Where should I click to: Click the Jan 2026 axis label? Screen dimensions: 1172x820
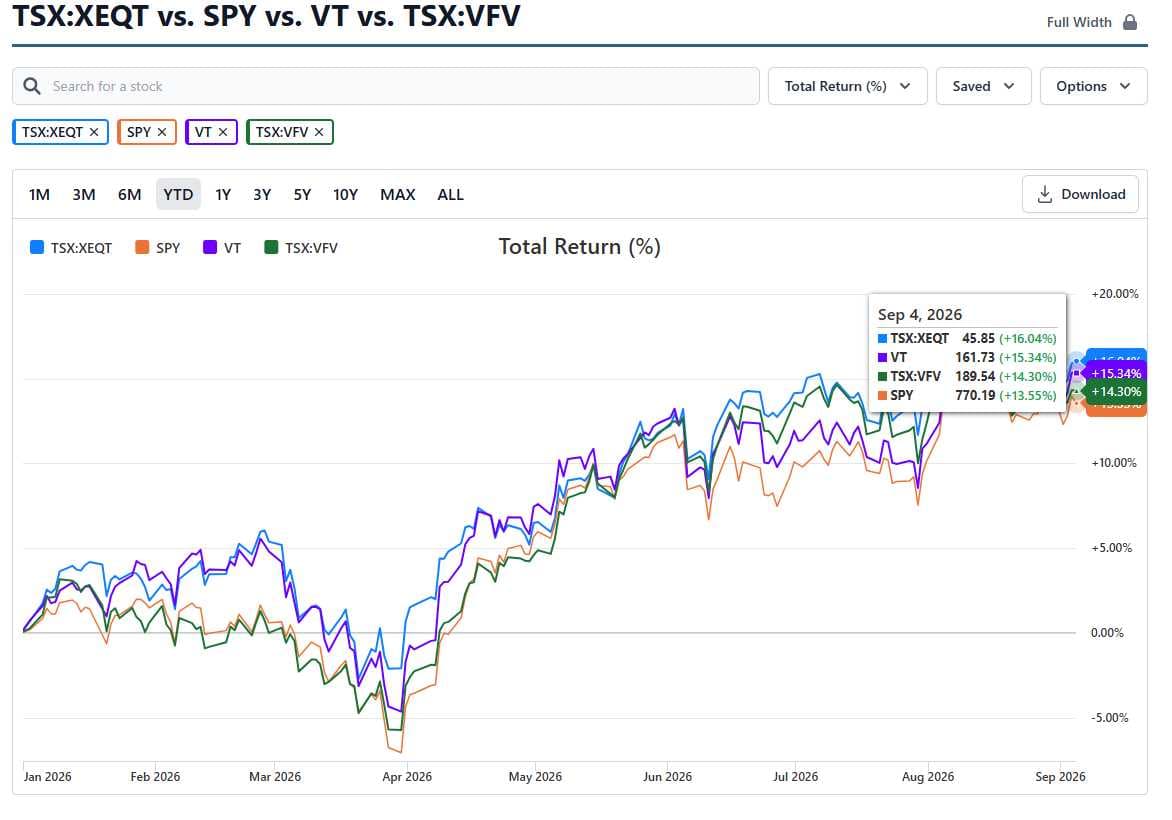point(48,777)
